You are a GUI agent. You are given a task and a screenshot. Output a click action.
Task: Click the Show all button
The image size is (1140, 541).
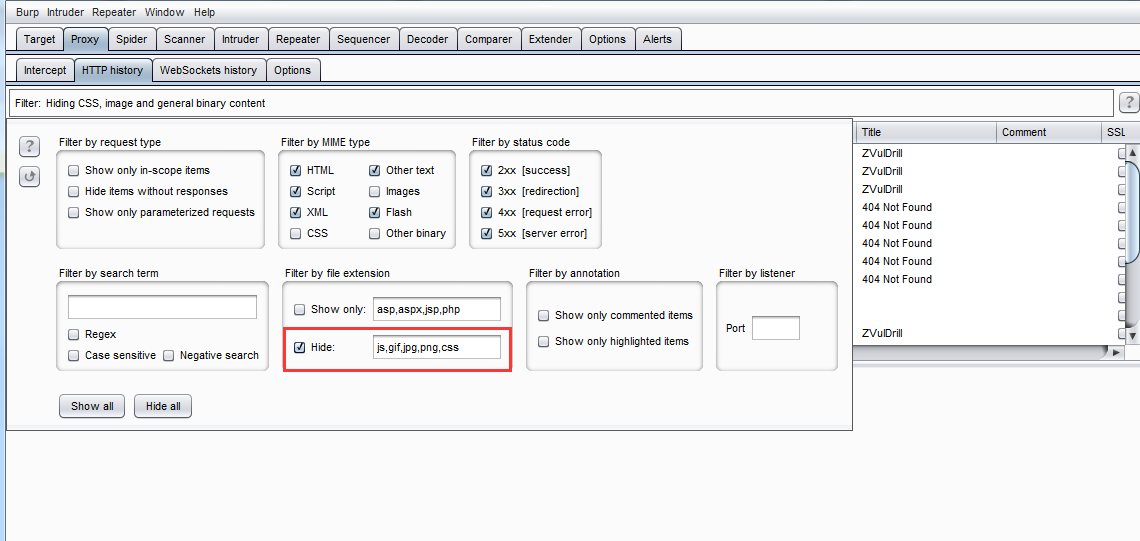[92, 406]
